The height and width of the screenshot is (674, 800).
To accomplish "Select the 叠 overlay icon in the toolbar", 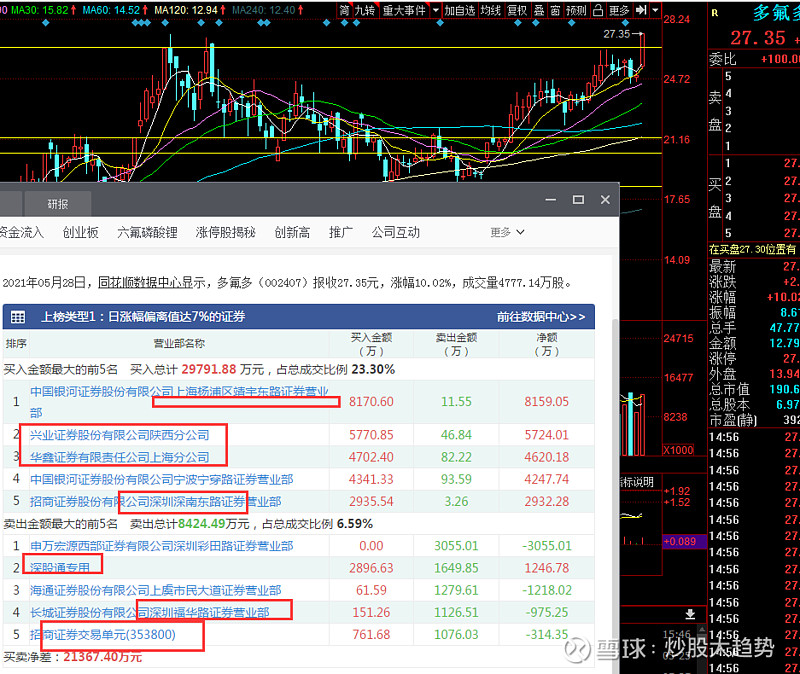I will click(x=540, y=10).
